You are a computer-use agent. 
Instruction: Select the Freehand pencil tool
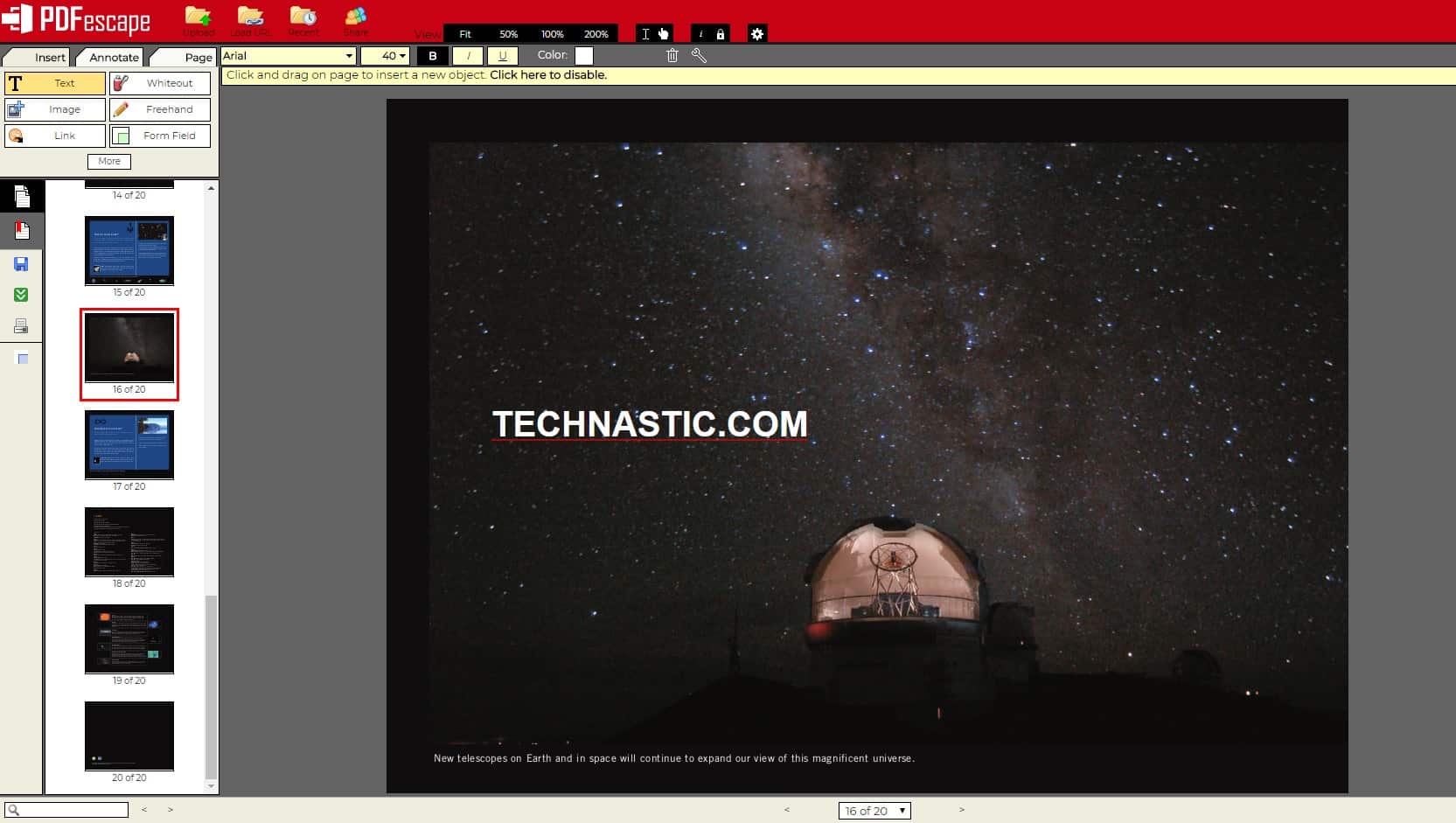[160, 109]
